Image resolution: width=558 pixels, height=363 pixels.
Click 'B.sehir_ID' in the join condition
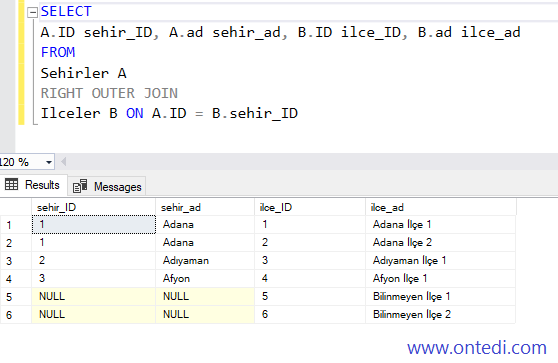(255, 114)
